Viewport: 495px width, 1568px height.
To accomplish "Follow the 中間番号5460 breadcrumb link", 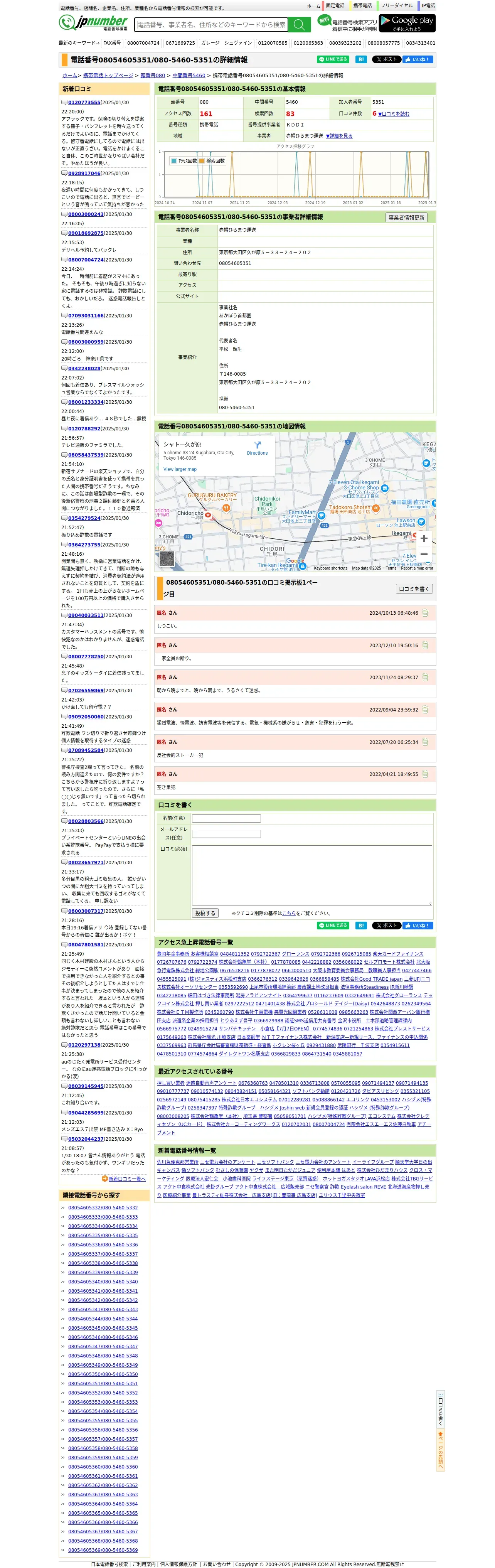I will click(x=189, y=76).
